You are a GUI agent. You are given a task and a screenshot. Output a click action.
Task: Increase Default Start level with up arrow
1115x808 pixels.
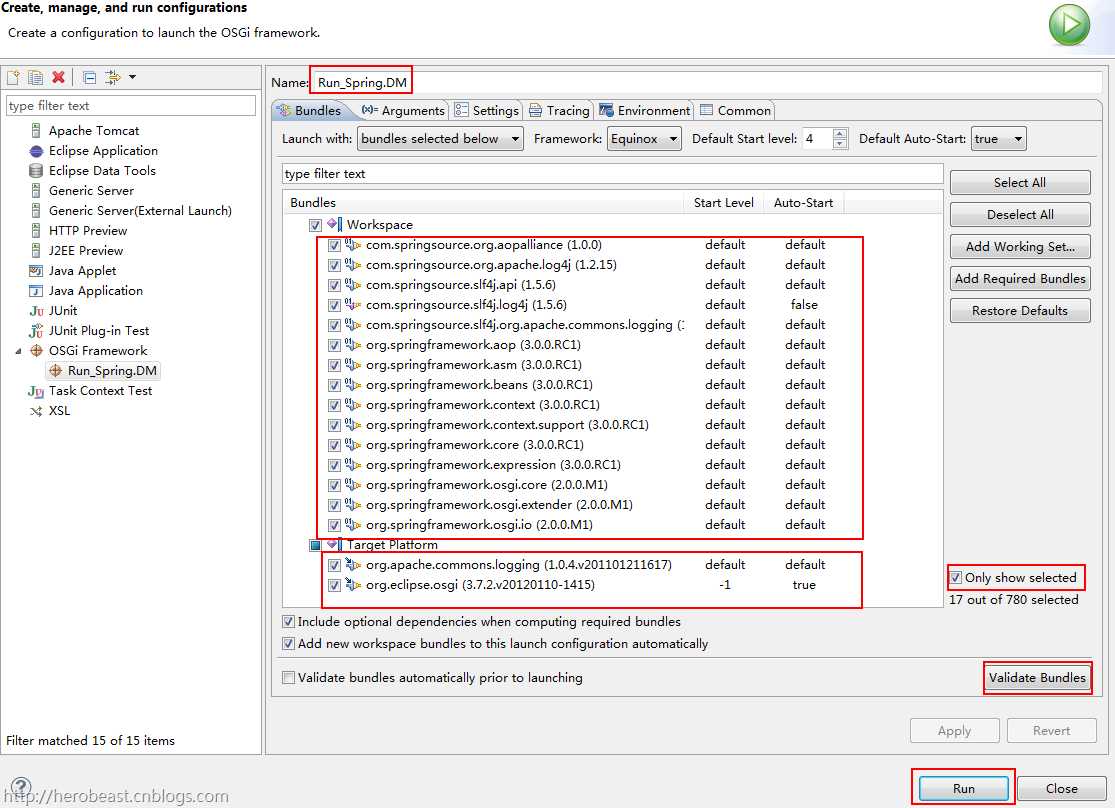(840, 133)
